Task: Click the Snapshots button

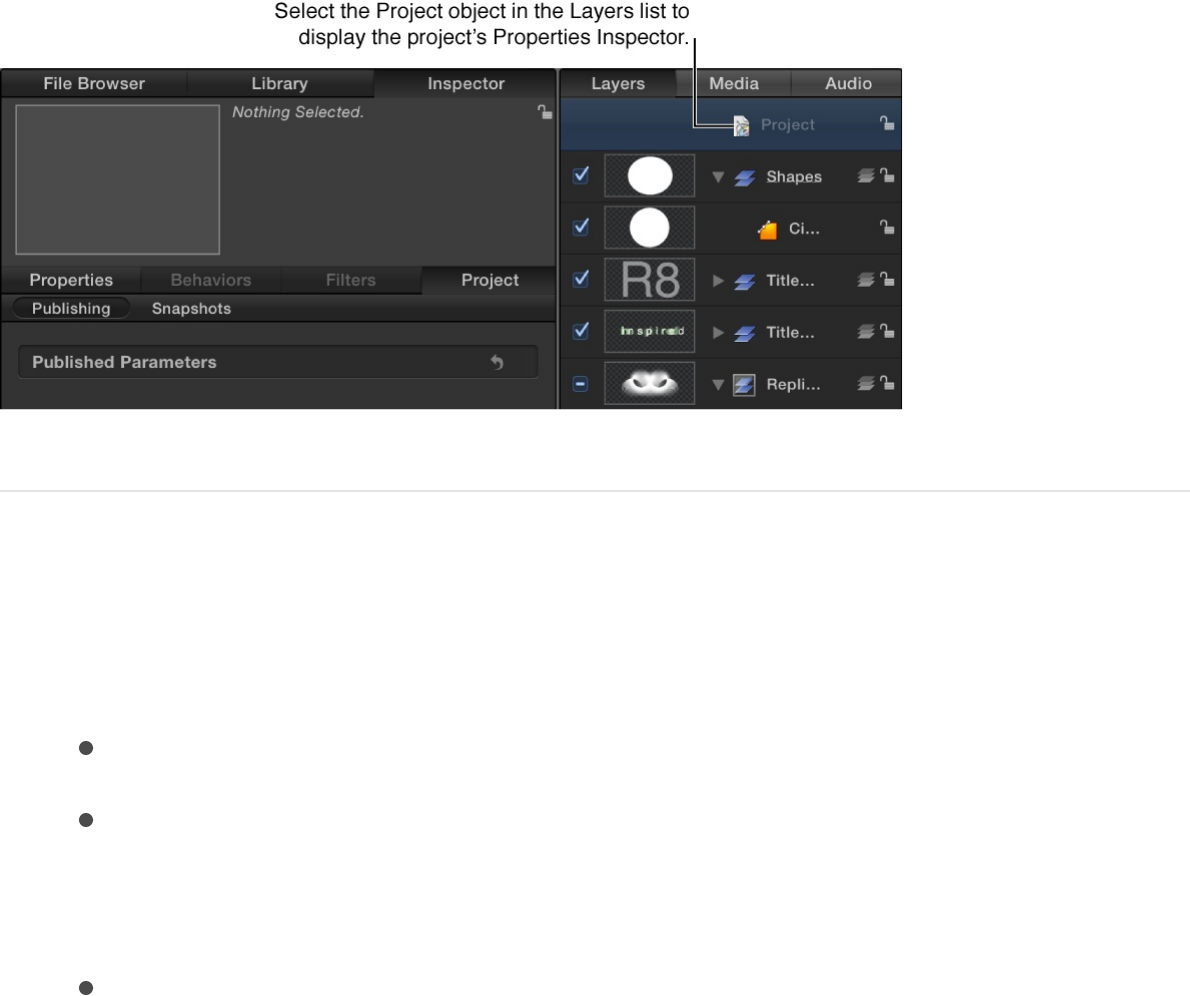Action: (191, 308)
